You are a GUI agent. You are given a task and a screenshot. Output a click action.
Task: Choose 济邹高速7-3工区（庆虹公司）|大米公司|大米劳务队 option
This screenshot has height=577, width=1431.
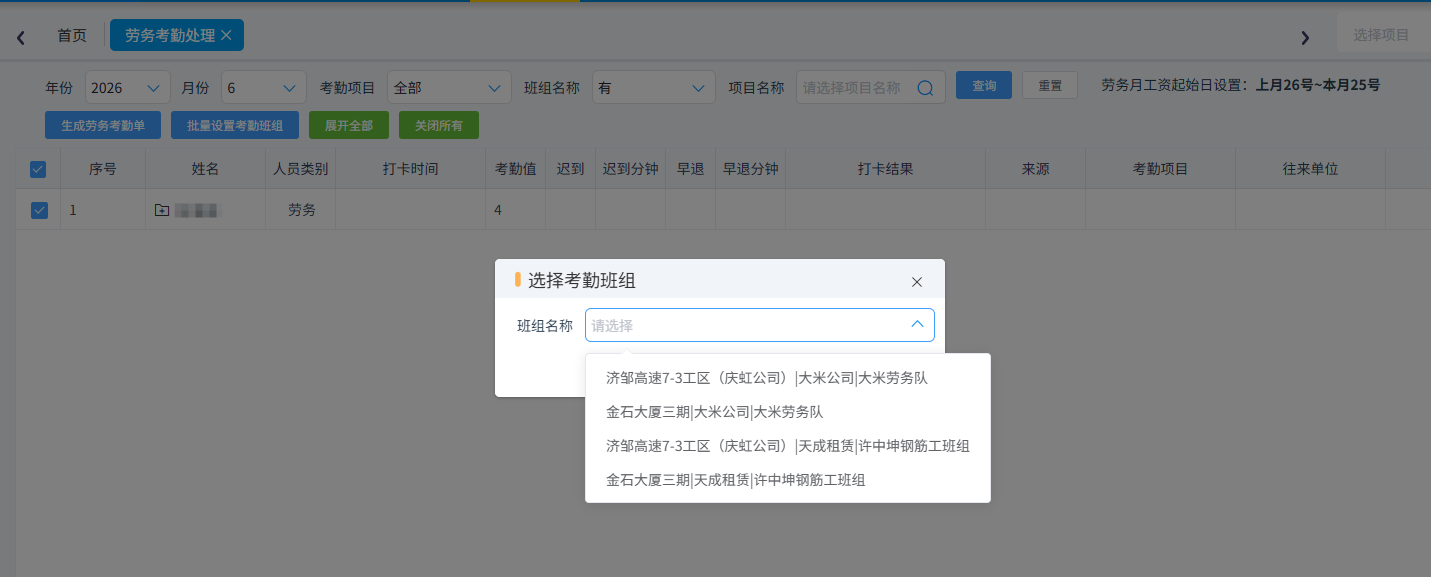[788, 378]
